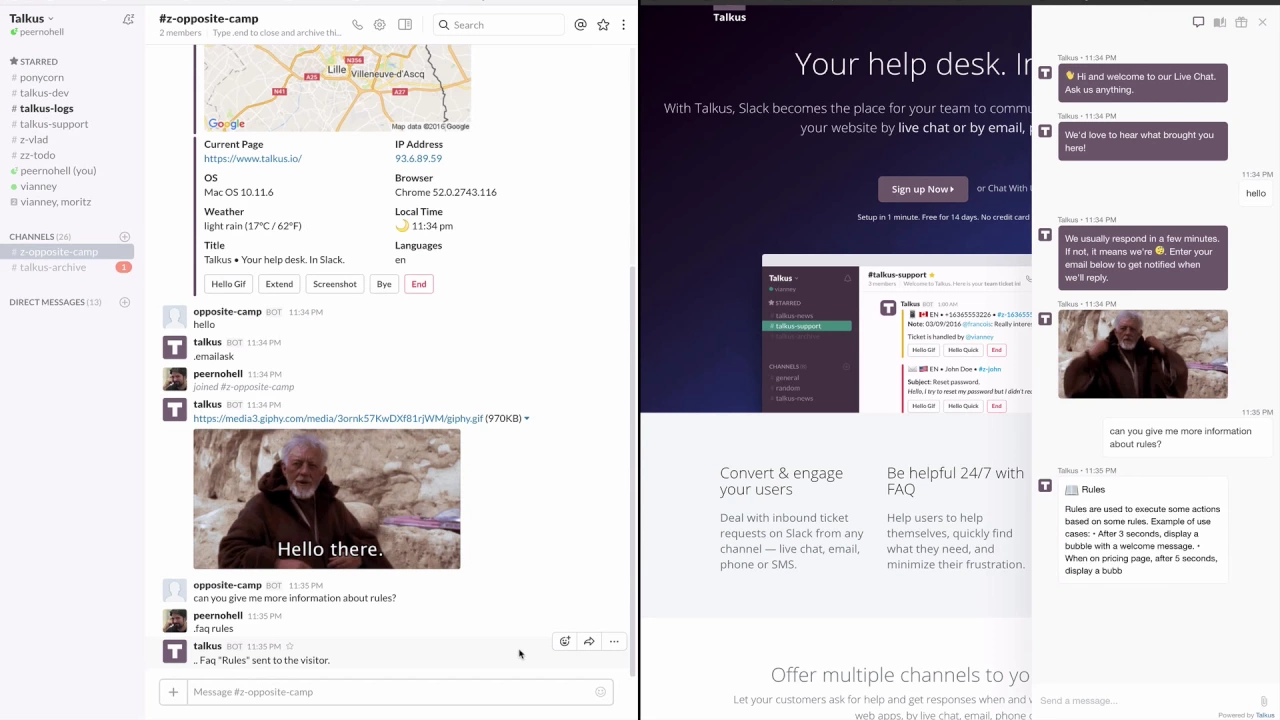The width and height of the screenshot is (1280, 720).
Task: Click the book FAQ icon in widget header
Action: (1220, 22)
